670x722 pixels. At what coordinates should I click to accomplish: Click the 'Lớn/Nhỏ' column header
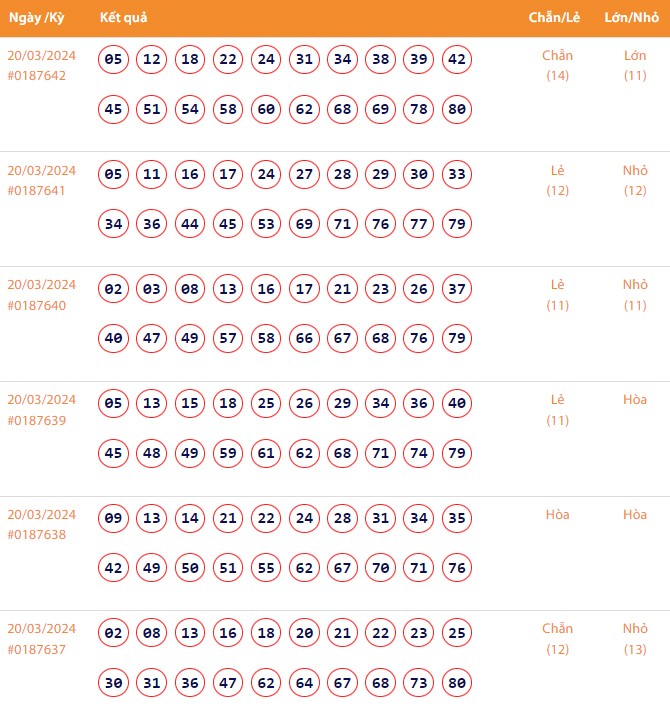point(635,18)
